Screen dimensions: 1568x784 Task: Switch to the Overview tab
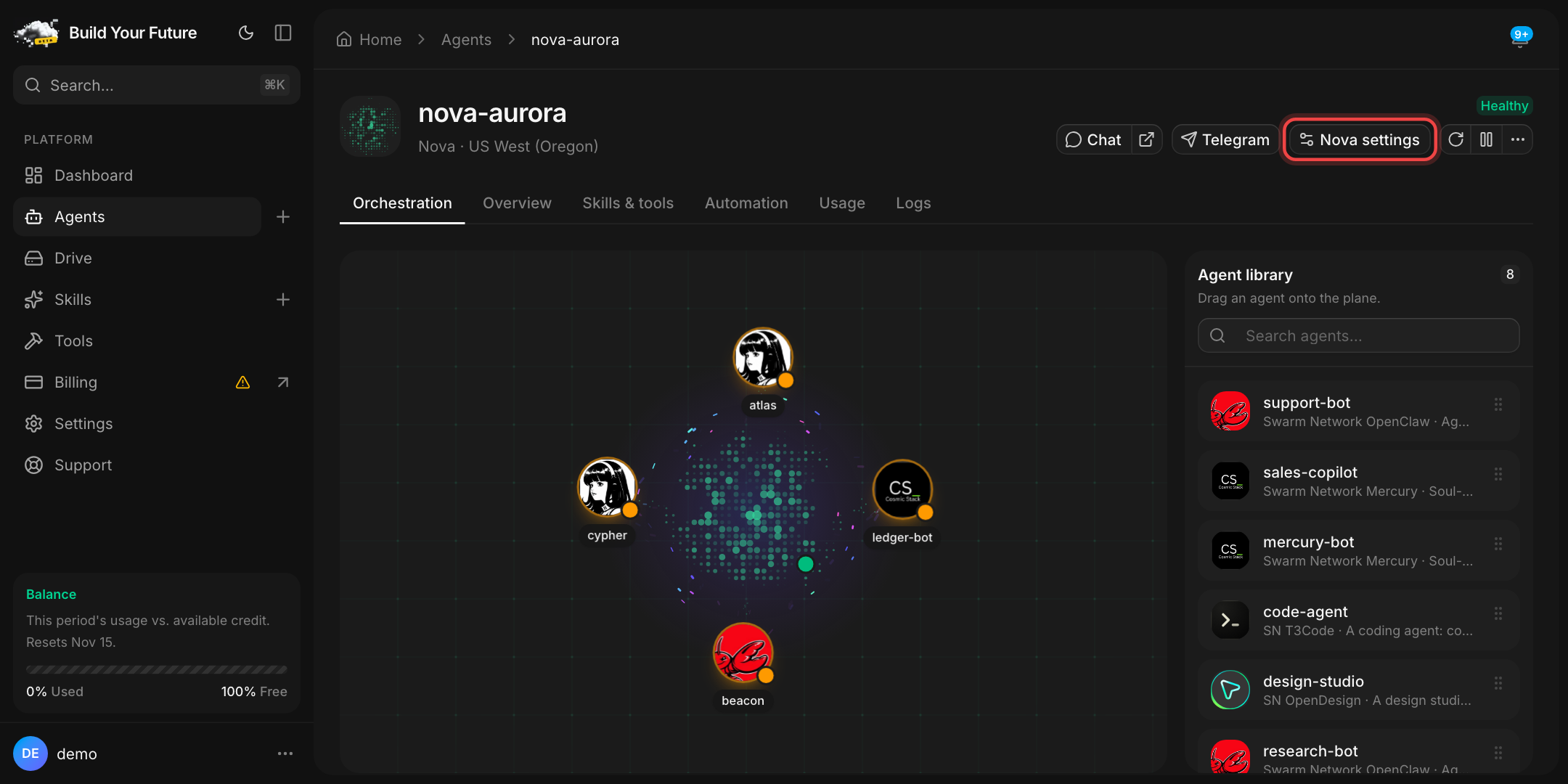point(517,203)
